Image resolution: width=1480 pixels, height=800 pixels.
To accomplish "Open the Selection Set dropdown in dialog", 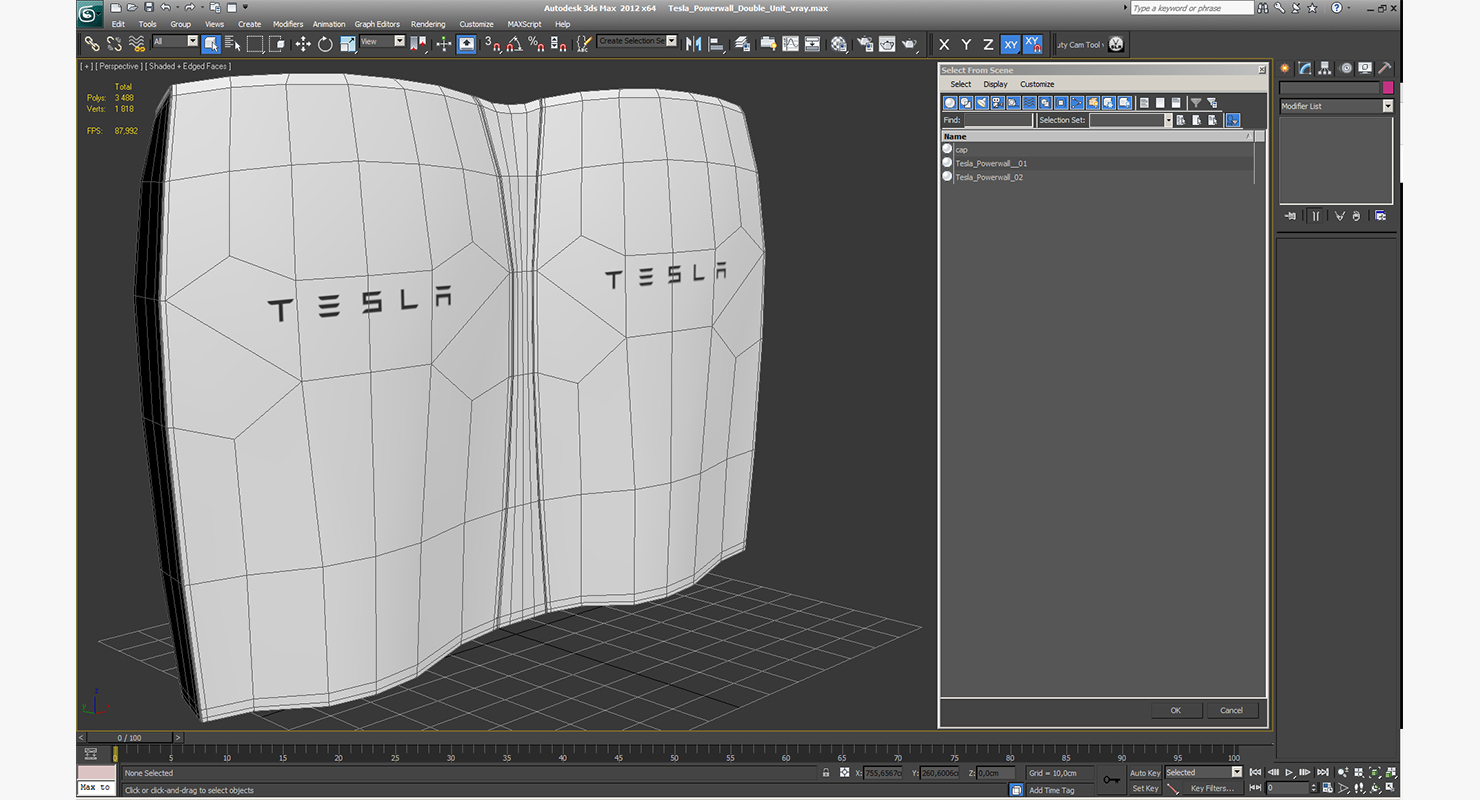I will click(1130, 120).
